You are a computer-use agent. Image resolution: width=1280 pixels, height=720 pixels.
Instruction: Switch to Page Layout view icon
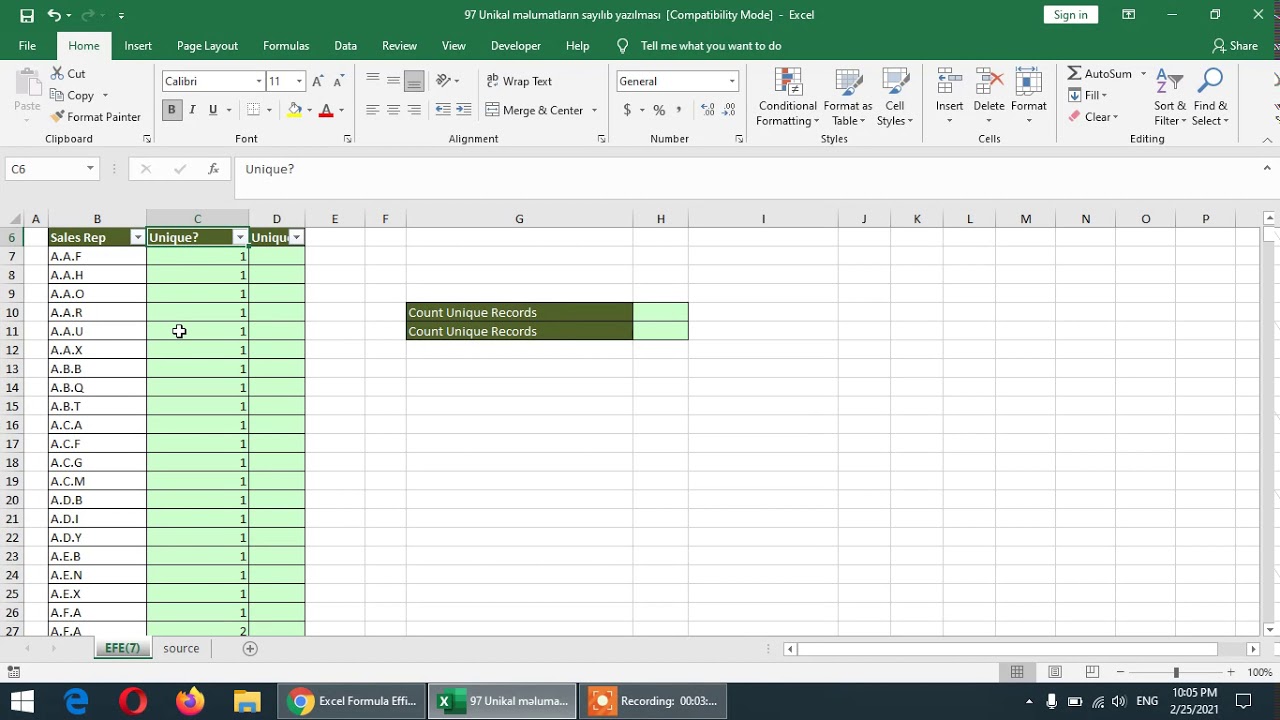click(x=1055, y=672)
